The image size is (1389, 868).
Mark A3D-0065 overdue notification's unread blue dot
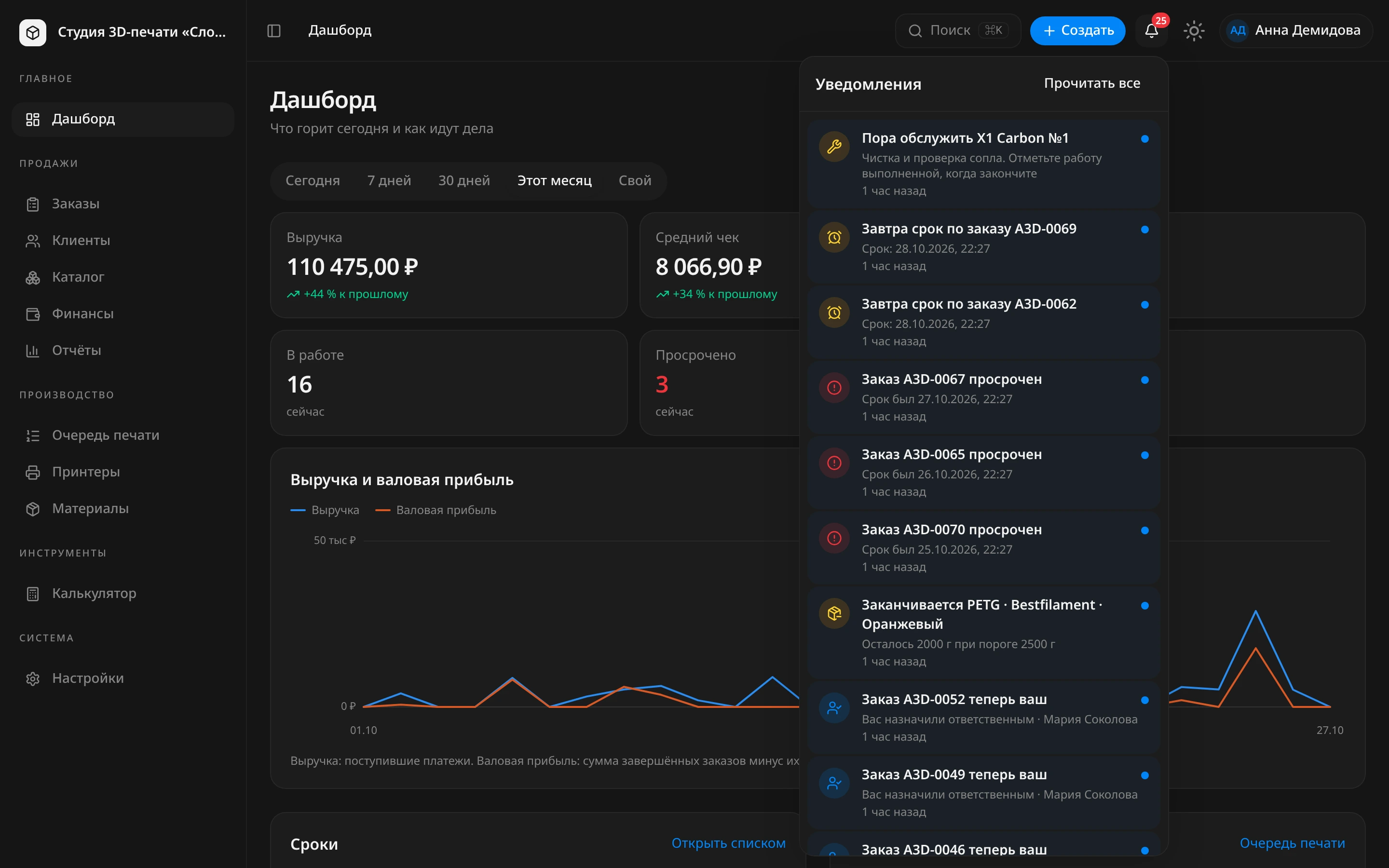[1144, 455]
